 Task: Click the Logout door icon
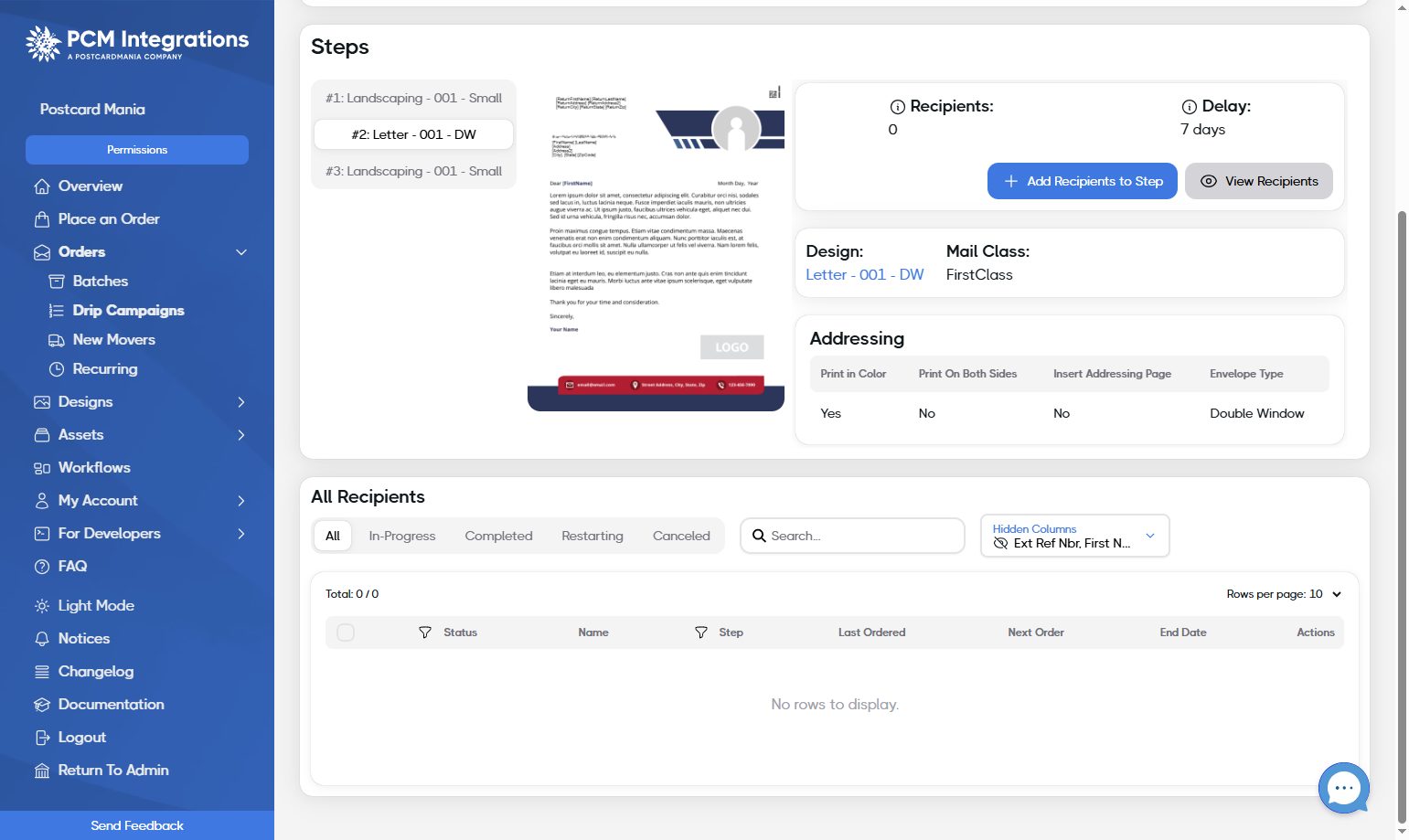(42, 738)
